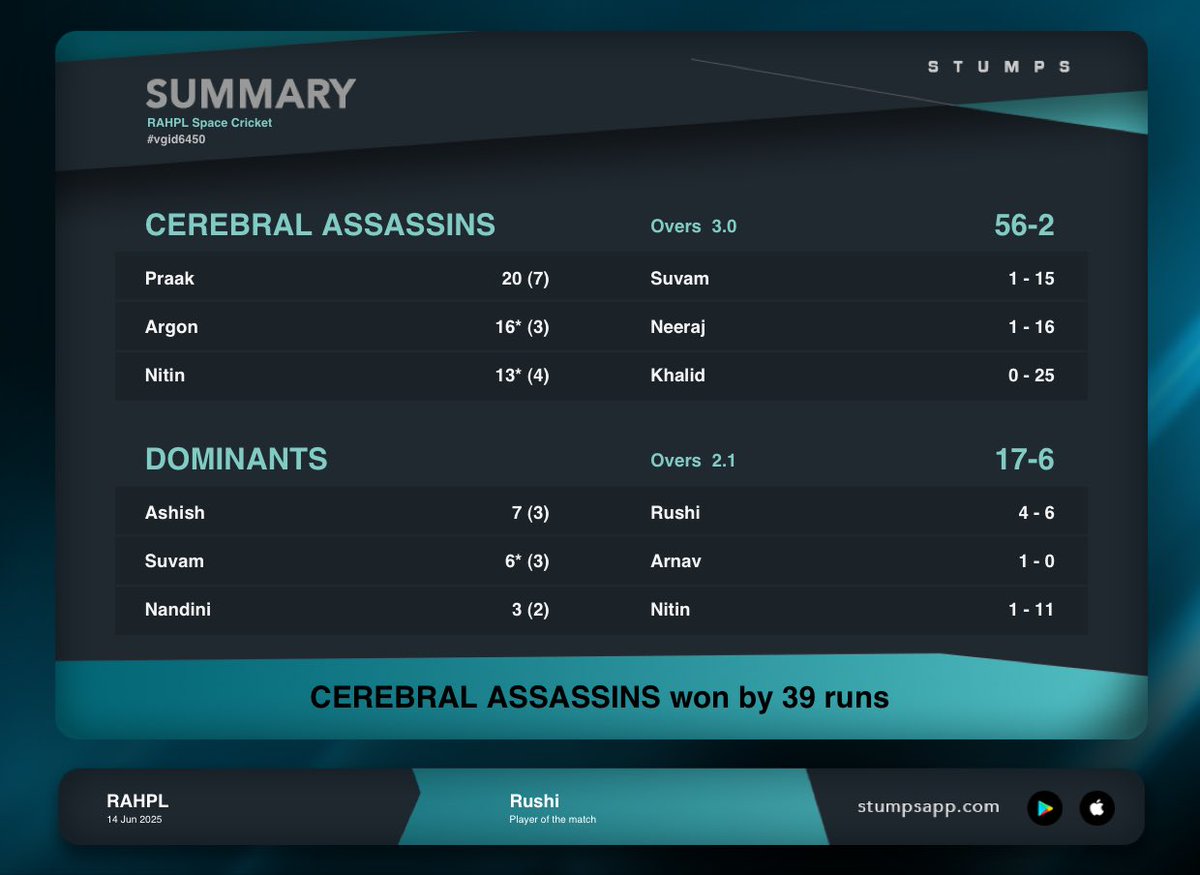Select the RAHPL Space Cricket subtitle
Image resolution: width=1200 pixels, height=875 pixels.
pos(209,123)
